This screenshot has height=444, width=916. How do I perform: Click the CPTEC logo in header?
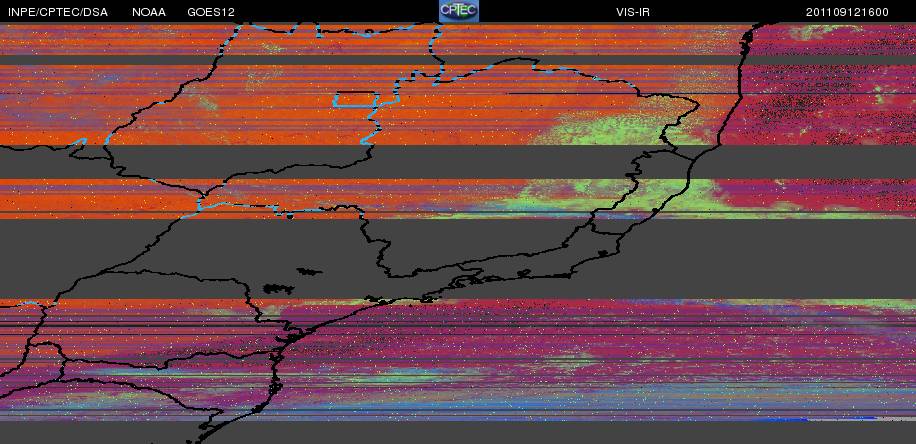pyautogui.click(x=459, y=11)
